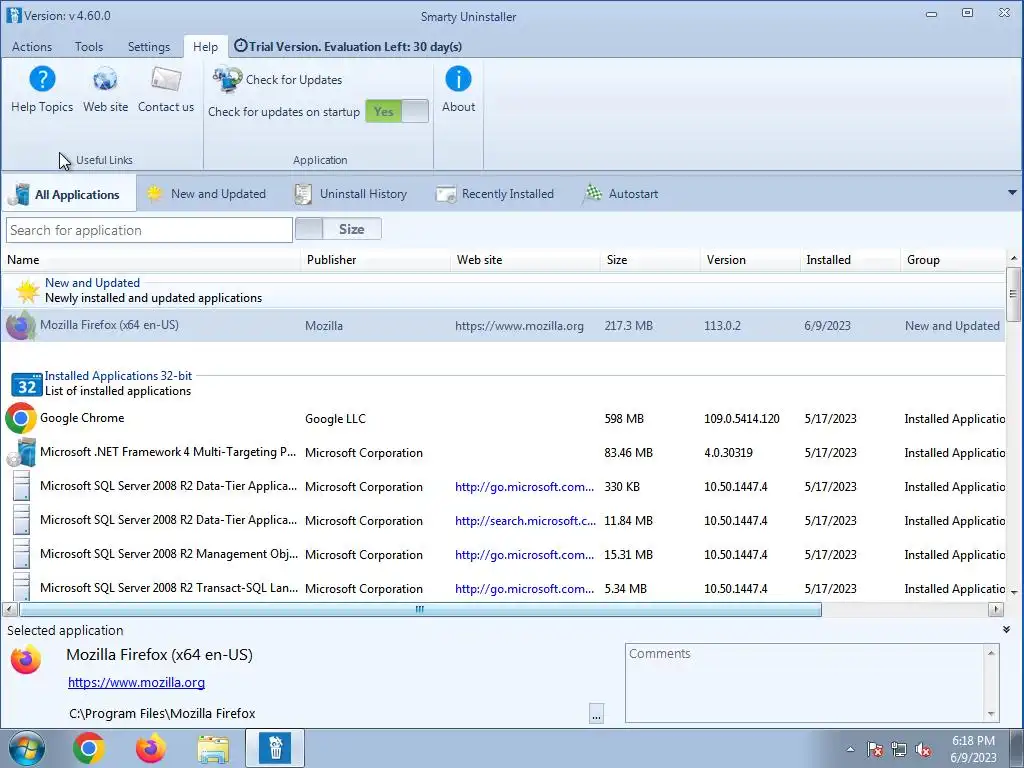Sort by the Web site column header

pyautogui.click(x=526, y=260)
